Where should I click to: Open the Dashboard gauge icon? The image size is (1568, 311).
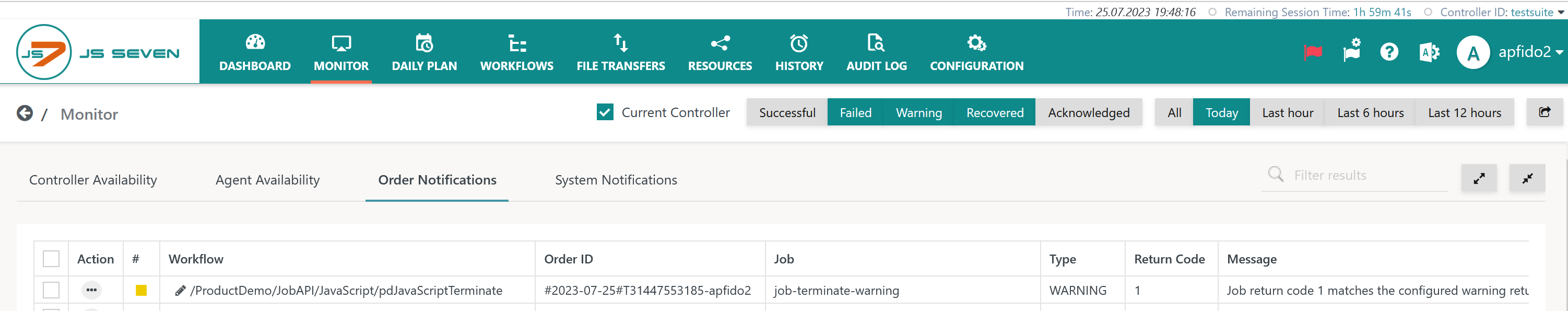[255, 43]
